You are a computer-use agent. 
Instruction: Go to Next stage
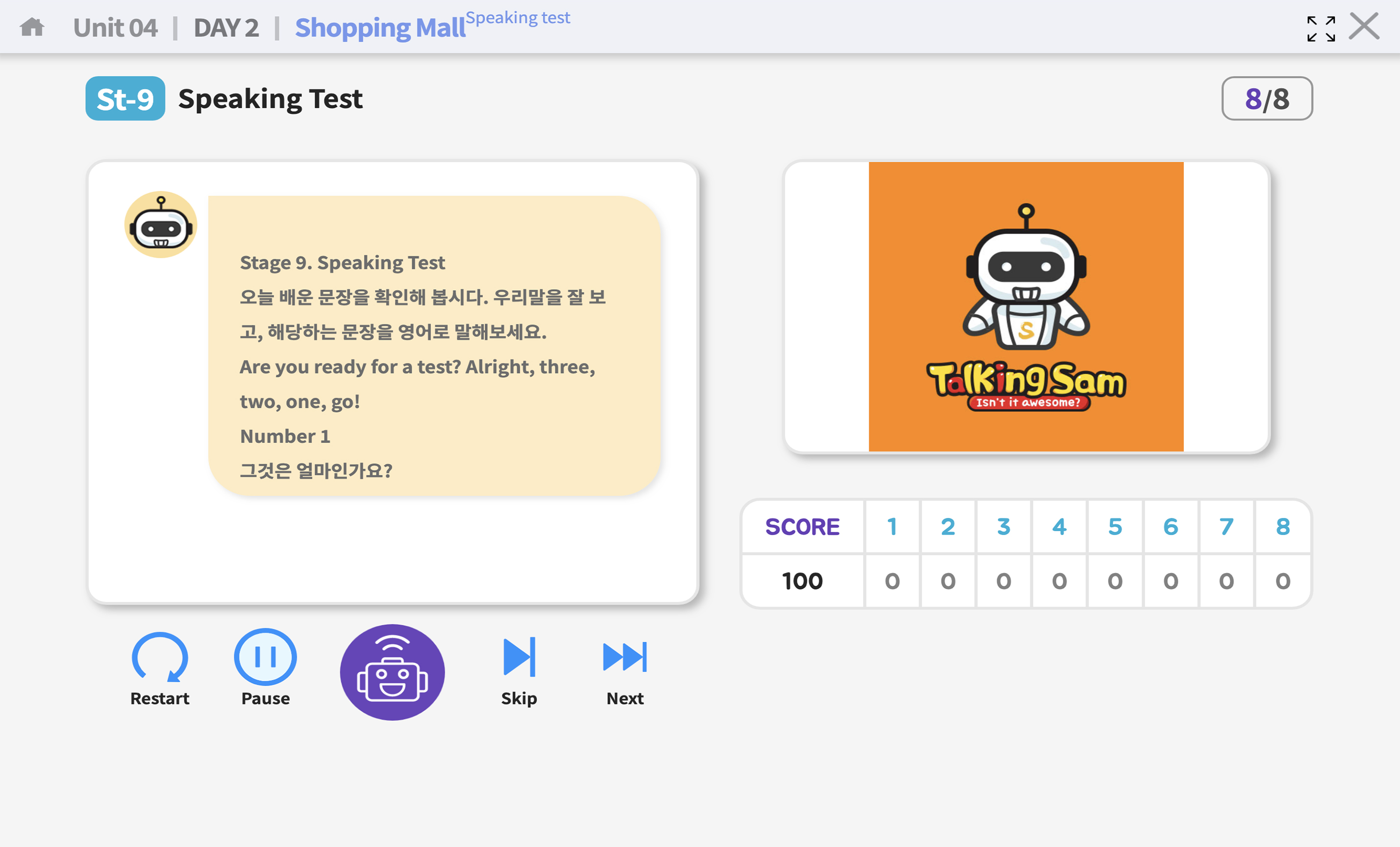[625, 657]
